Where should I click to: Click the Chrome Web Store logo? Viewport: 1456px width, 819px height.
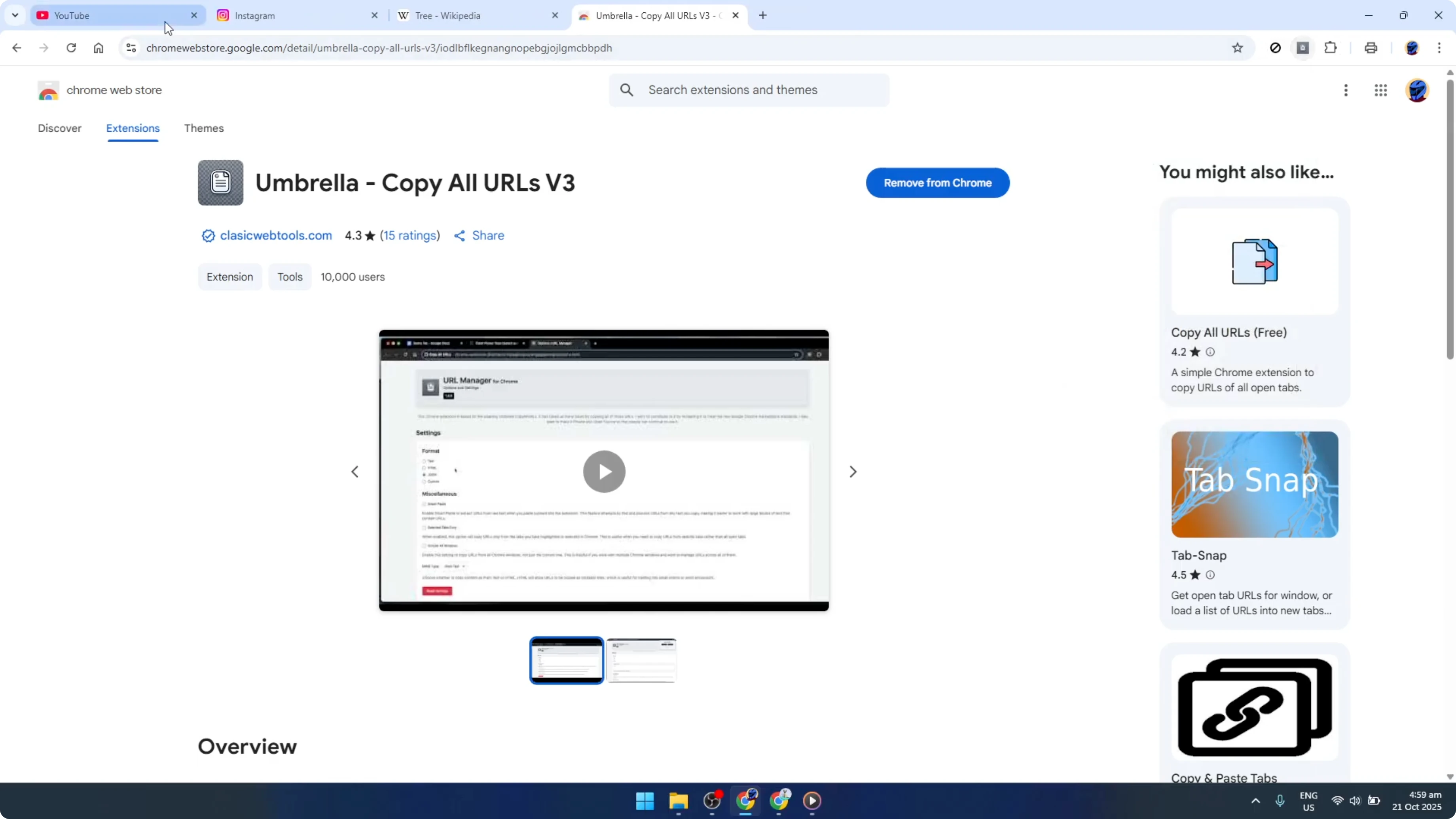[49, 90]
